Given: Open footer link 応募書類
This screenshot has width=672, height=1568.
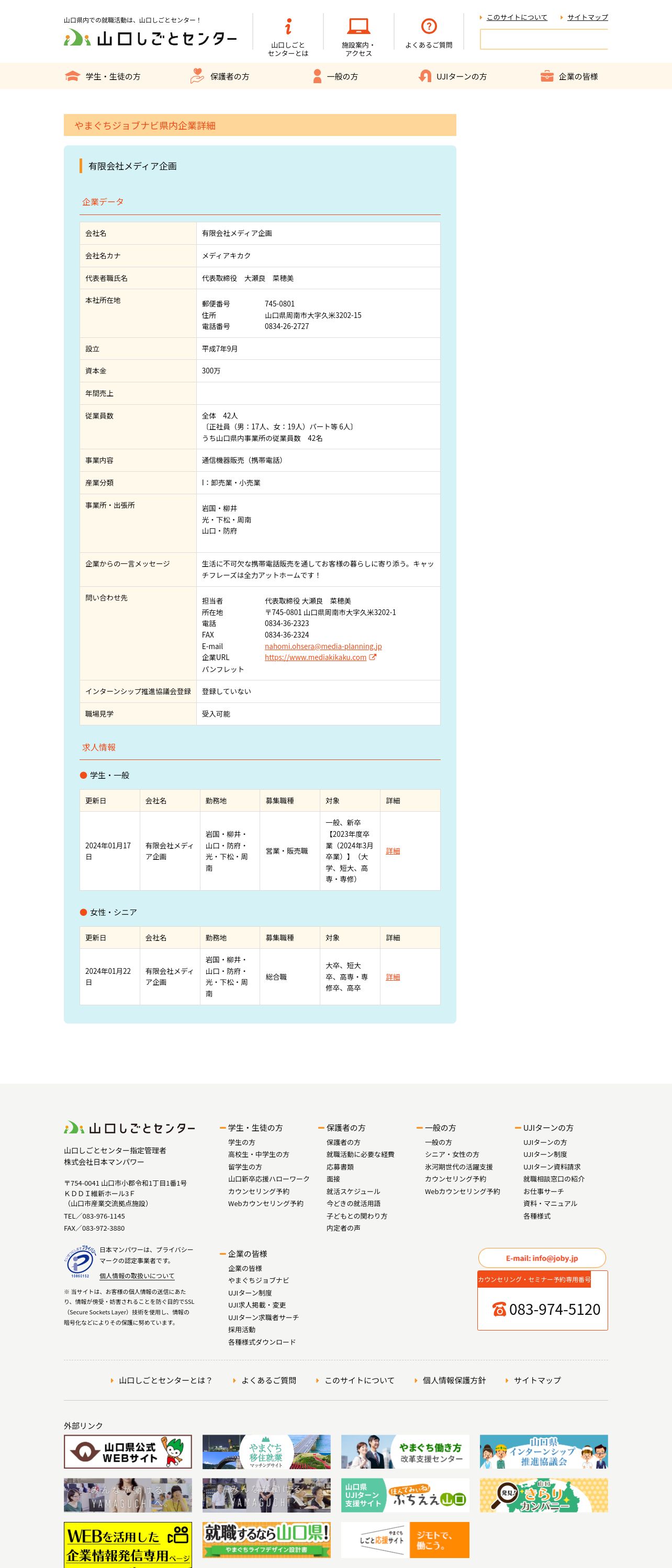Looking at the screenshot, I should click(x=340, y=1167).
